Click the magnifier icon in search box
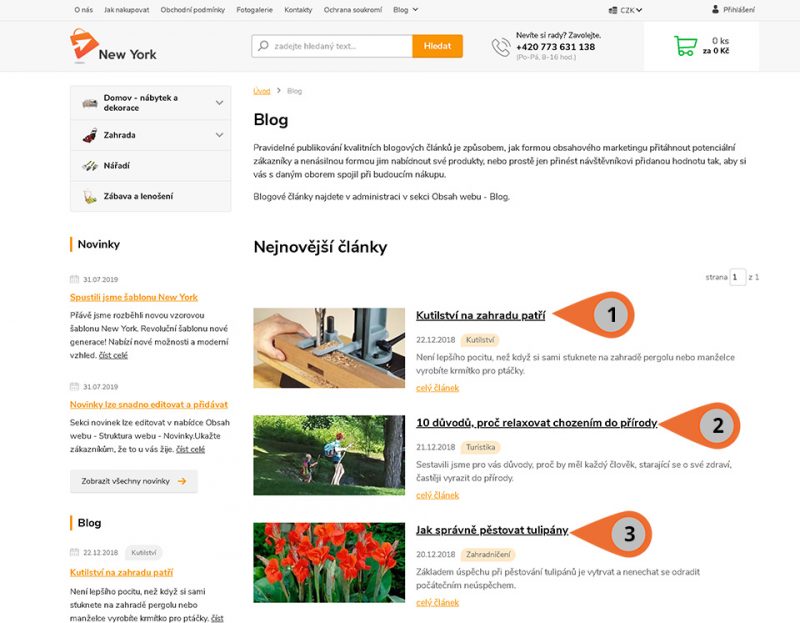This screenshot has height=623, width=800. (263, 46)
